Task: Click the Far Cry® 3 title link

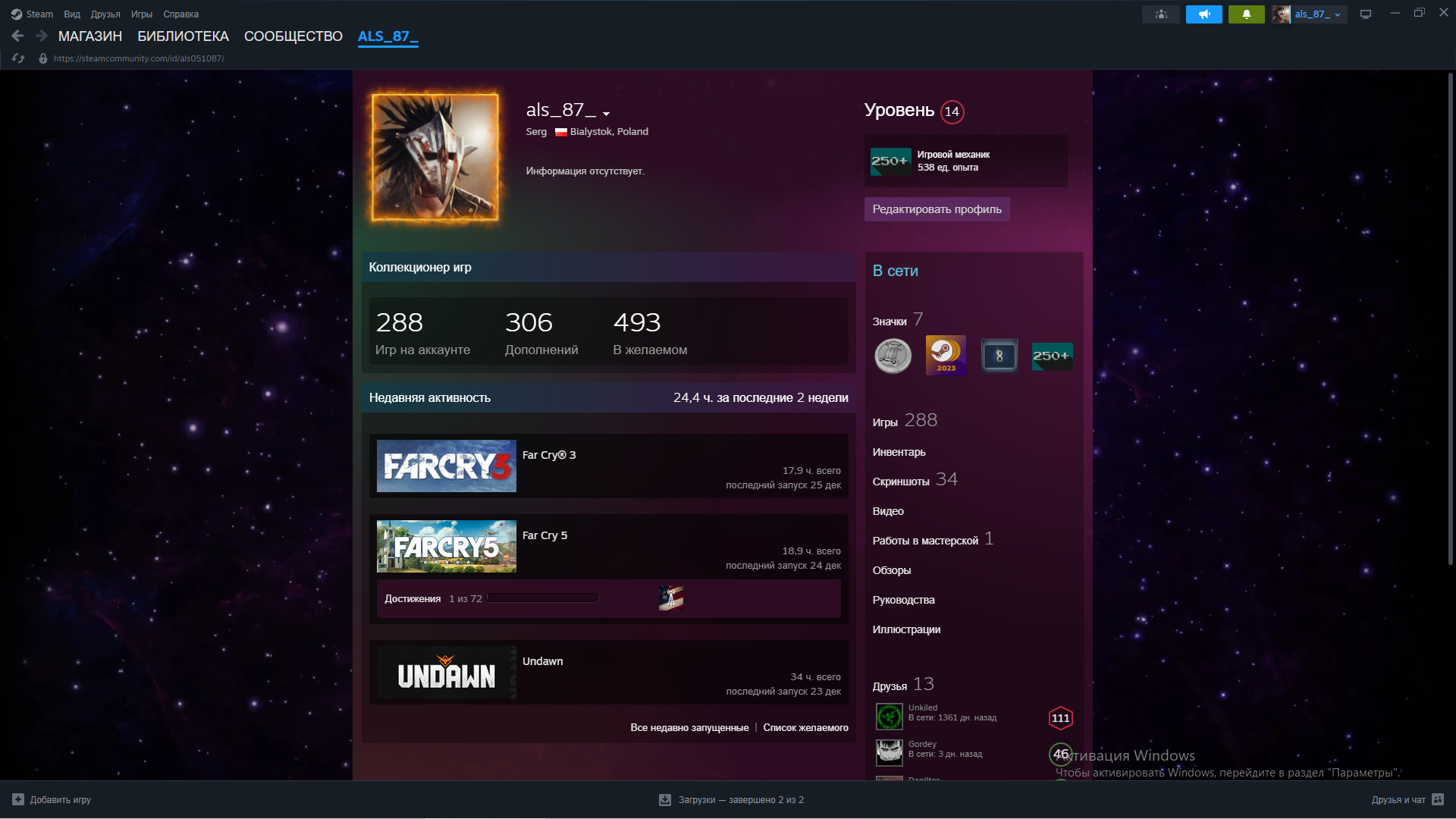Action: coord(549,455)
